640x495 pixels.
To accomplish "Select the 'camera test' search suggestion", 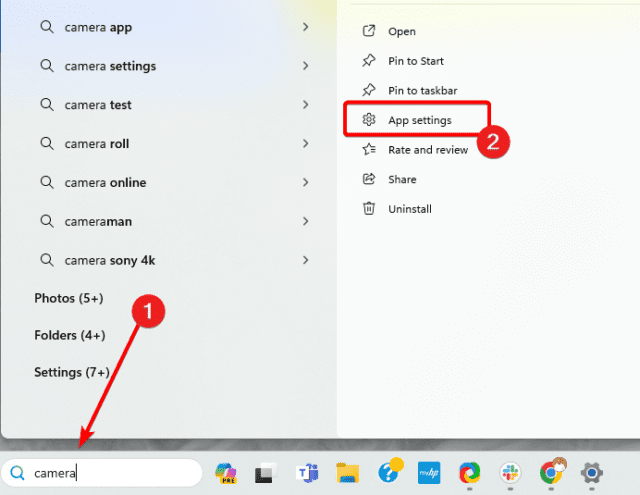I will click(98, 105).
